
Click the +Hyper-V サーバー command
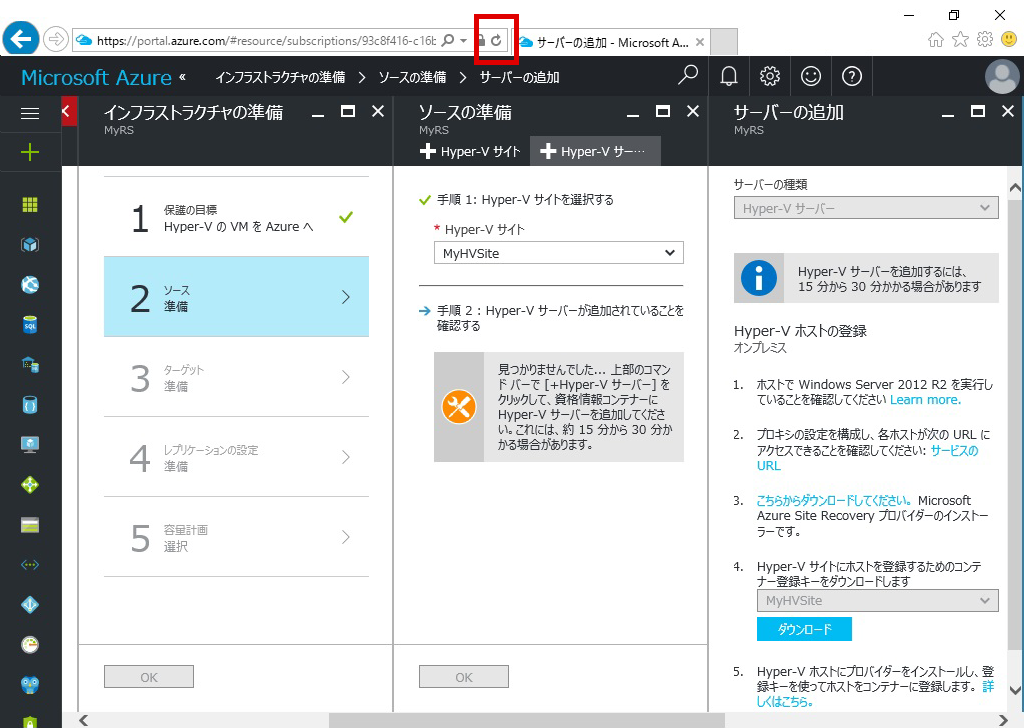[596, 151]
